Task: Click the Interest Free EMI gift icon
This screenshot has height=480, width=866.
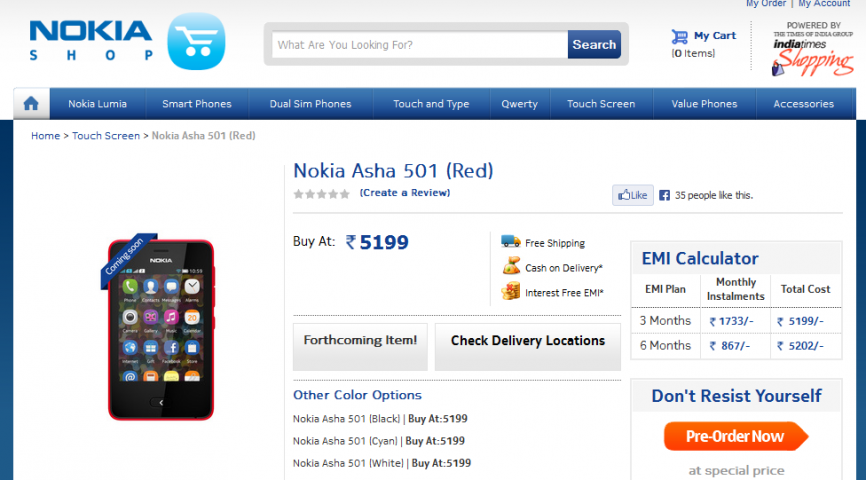Action: [510, 292]
